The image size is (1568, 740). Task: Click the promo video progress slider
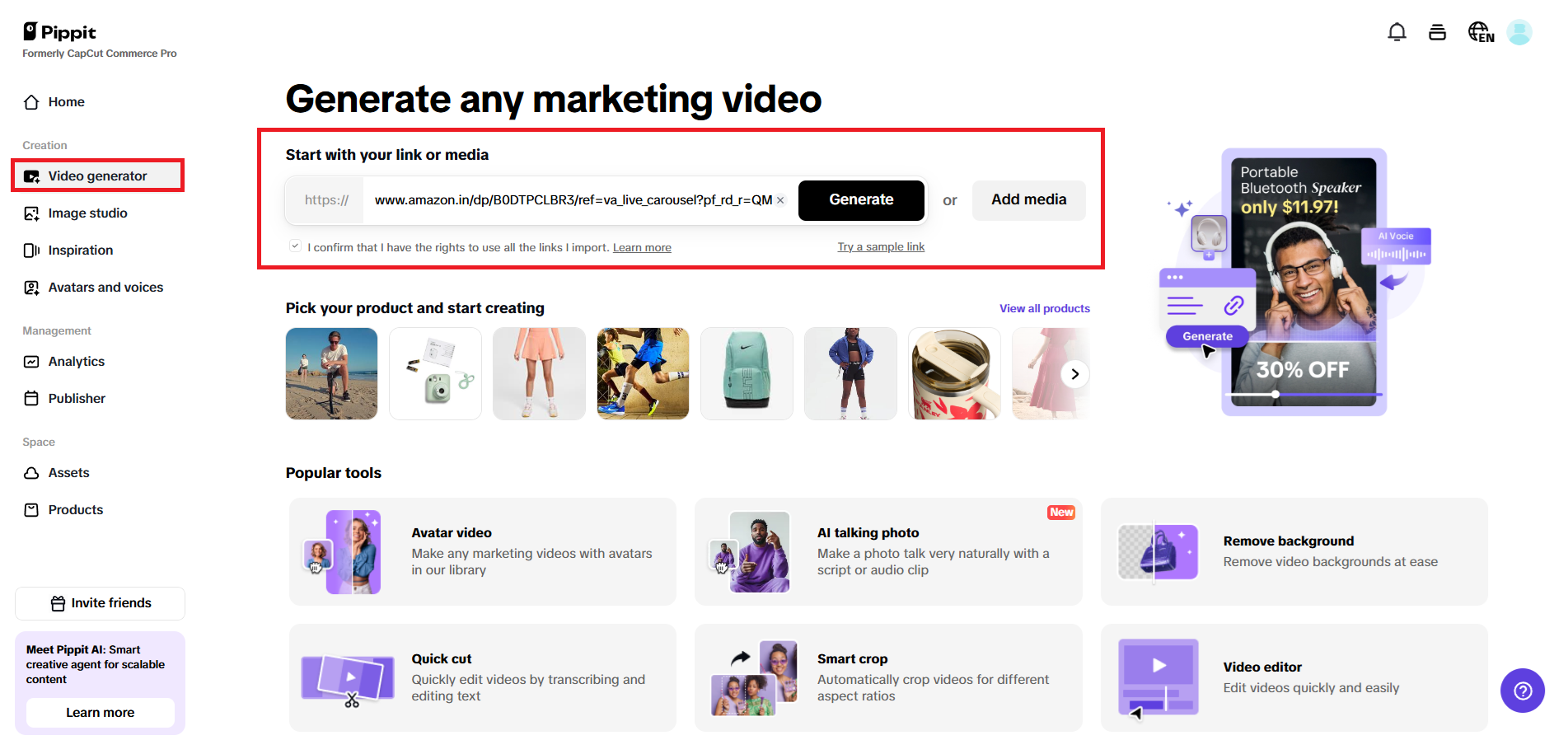point(1275,395)
